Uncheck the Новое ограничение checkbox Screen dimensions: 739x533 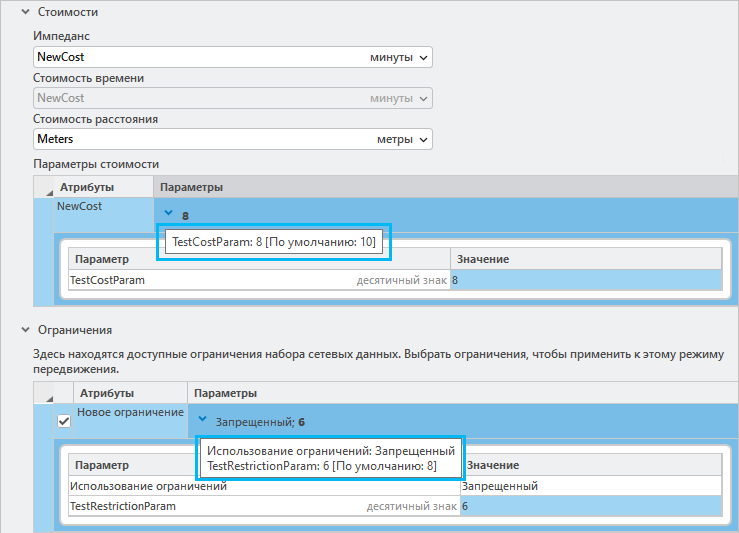(x=64, y=422)
